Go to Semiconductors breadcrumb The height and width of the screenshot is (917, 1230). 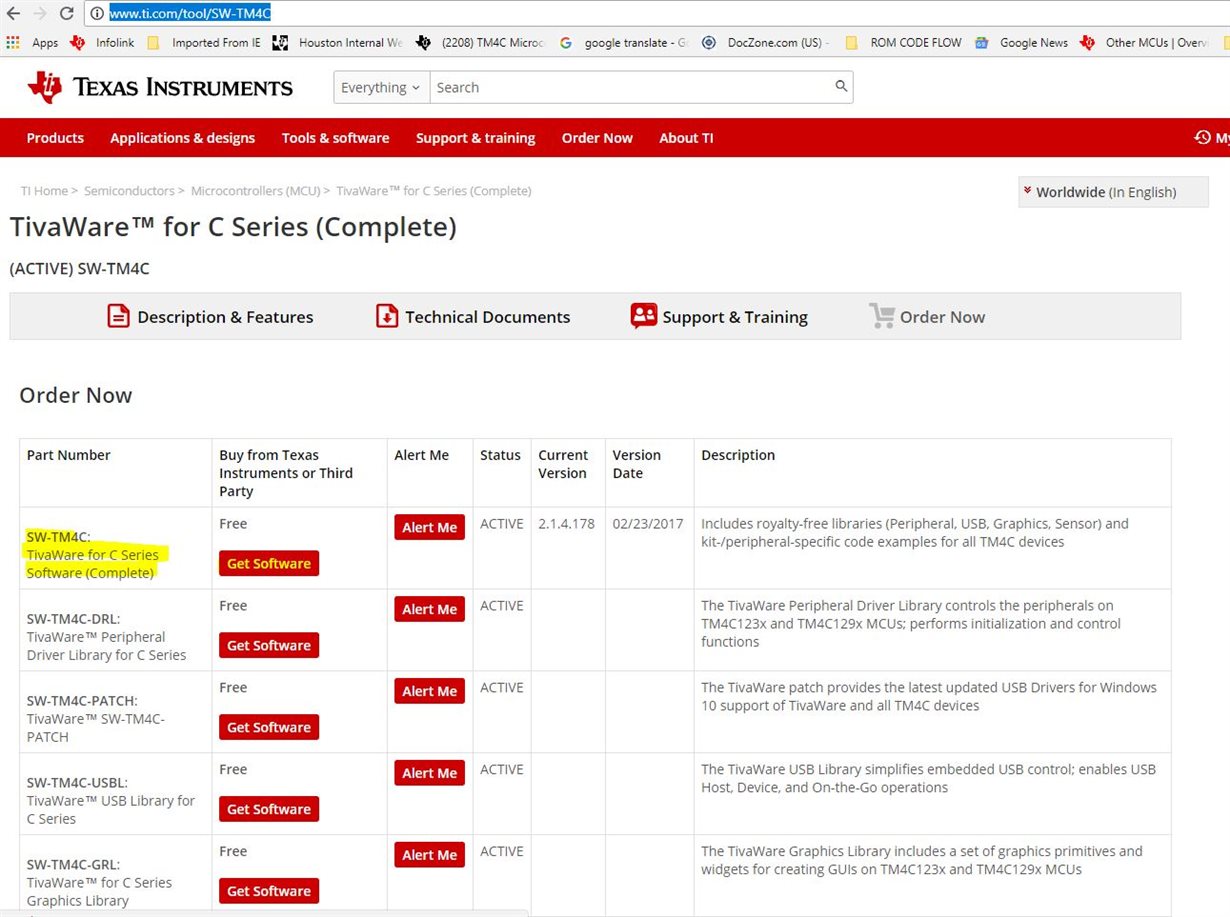[x=129, y=190]
